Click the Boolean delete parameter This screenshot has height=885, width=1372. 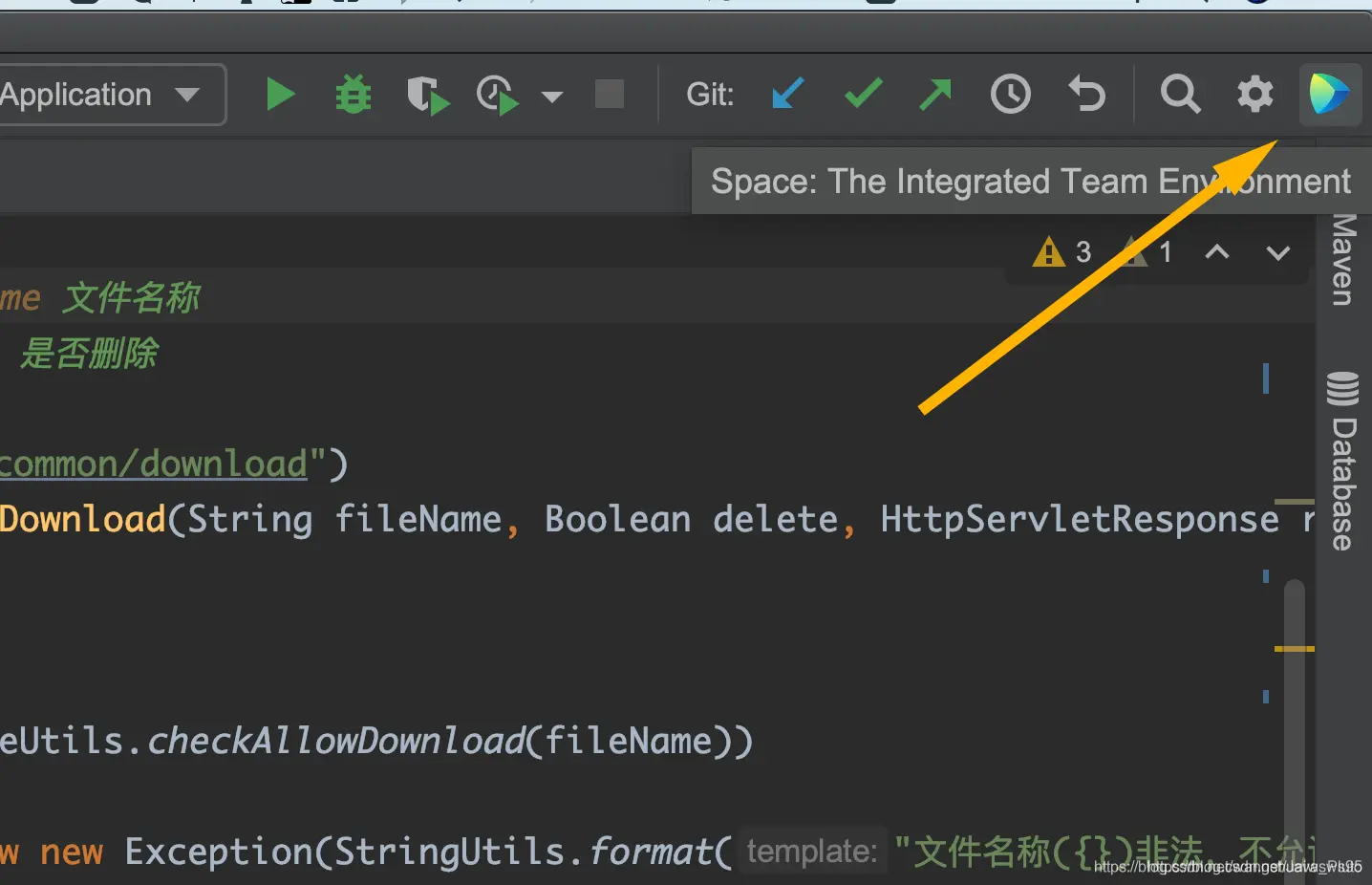click(x=692, y=519)
